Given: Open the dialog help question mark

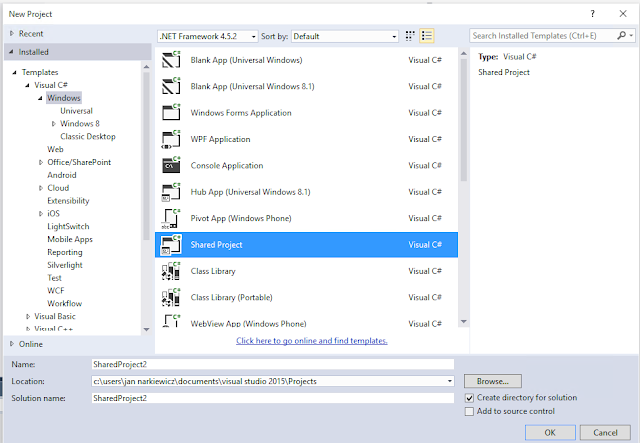Looking at the screenshot, I should pos(593,13).
